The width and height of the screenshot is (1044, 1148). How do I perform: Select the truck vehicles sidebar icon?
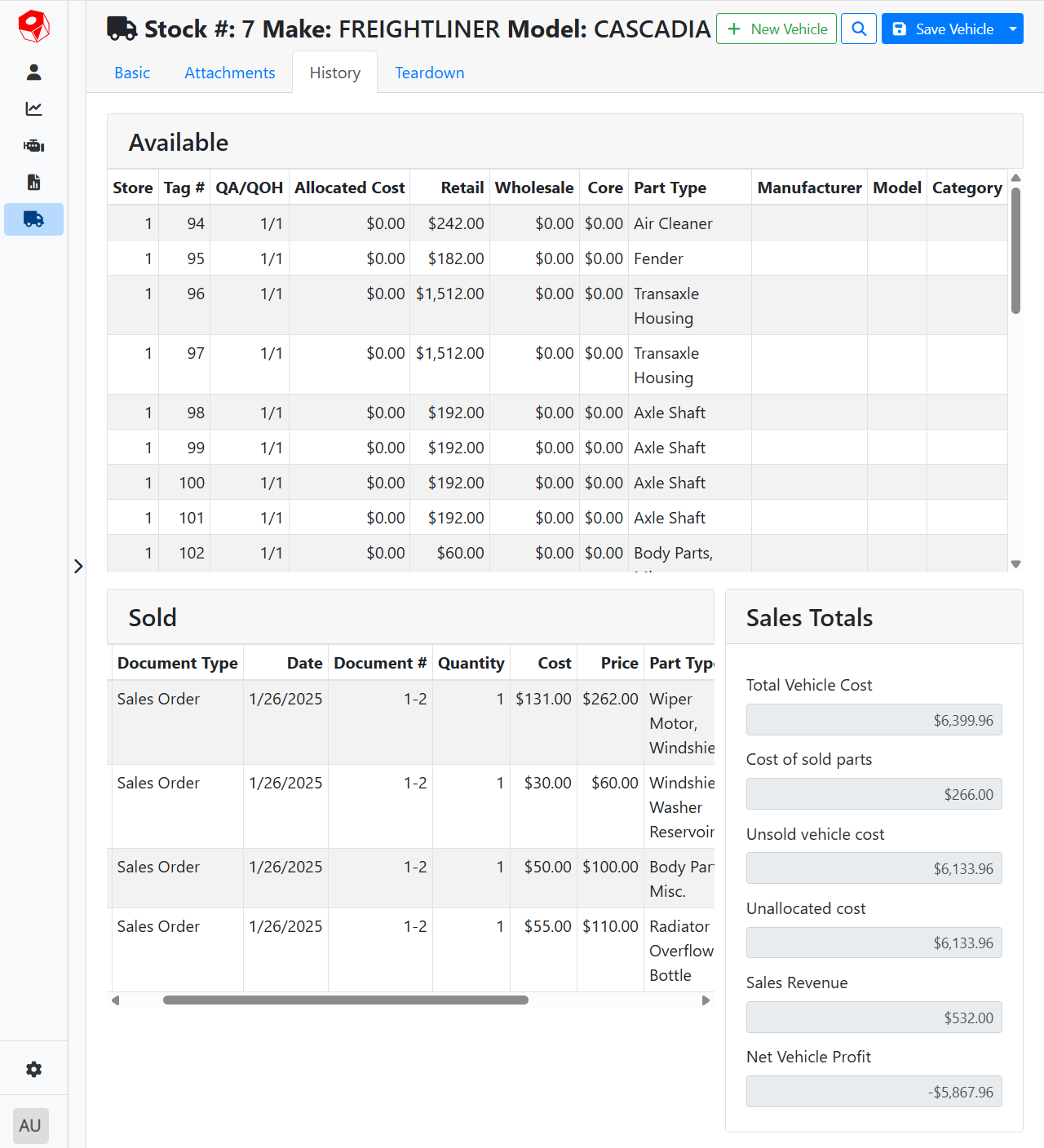(x=33, y=219)
